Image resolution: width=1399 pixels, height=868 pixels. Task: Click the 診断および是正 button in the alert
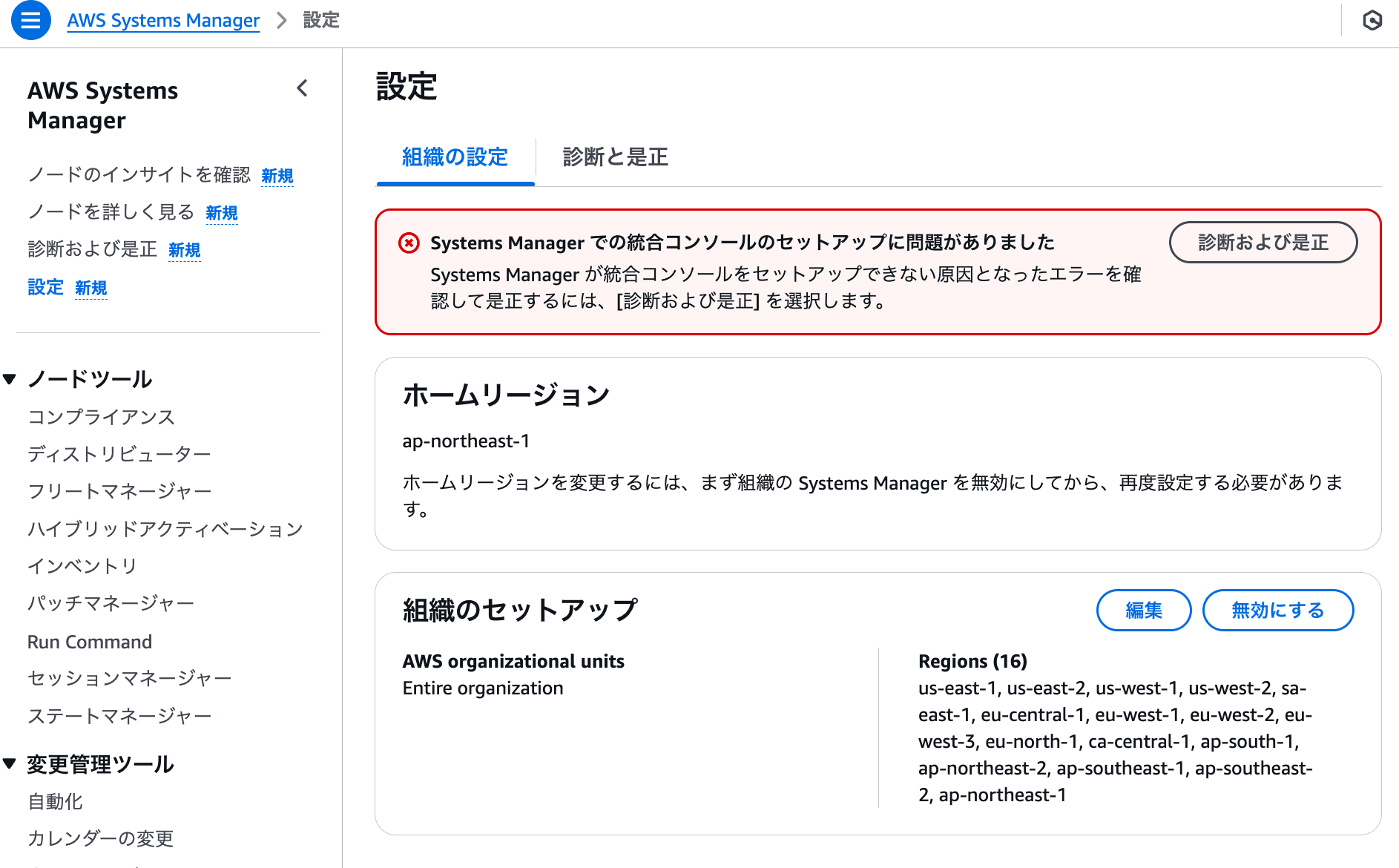coord(1263,242)
